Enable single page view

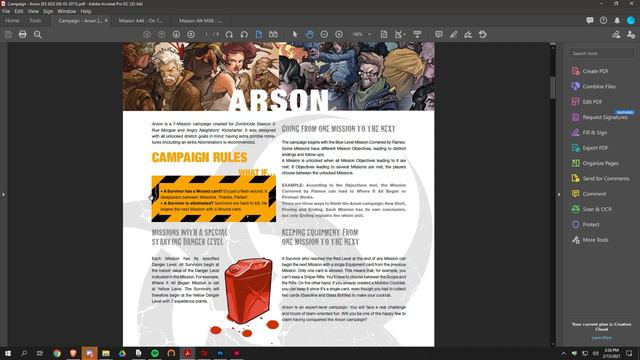point(259,34)
